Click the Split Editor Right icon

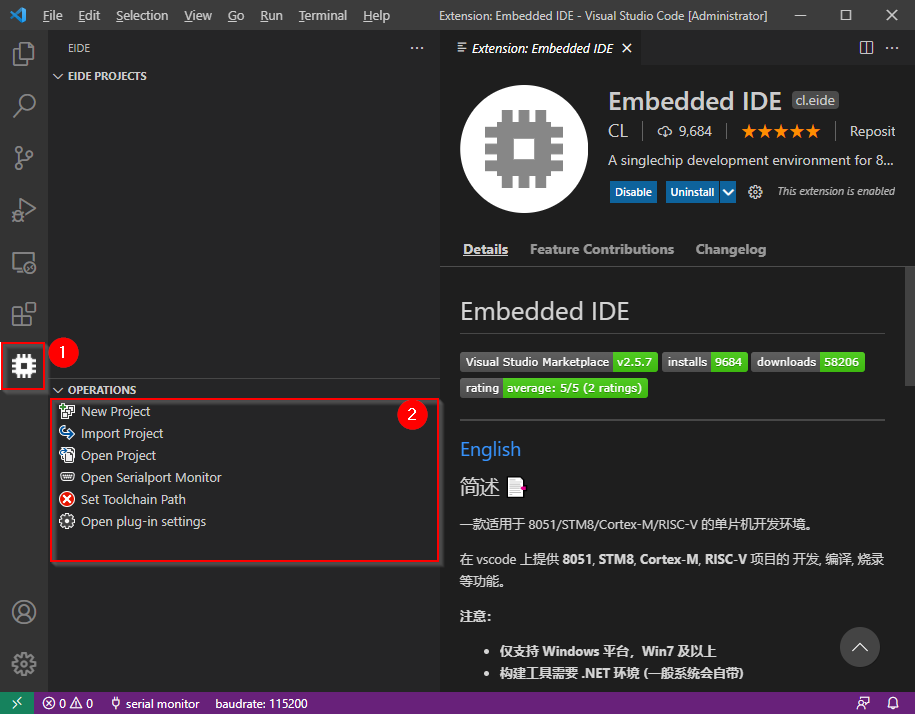point(867,48)
